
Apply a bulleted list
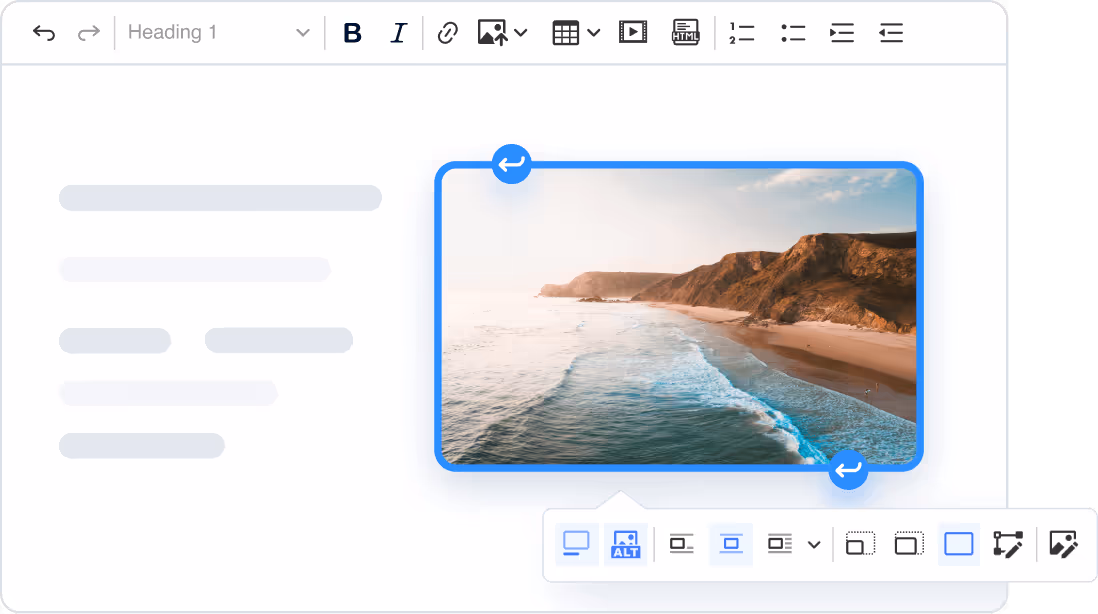pos(793,33)
